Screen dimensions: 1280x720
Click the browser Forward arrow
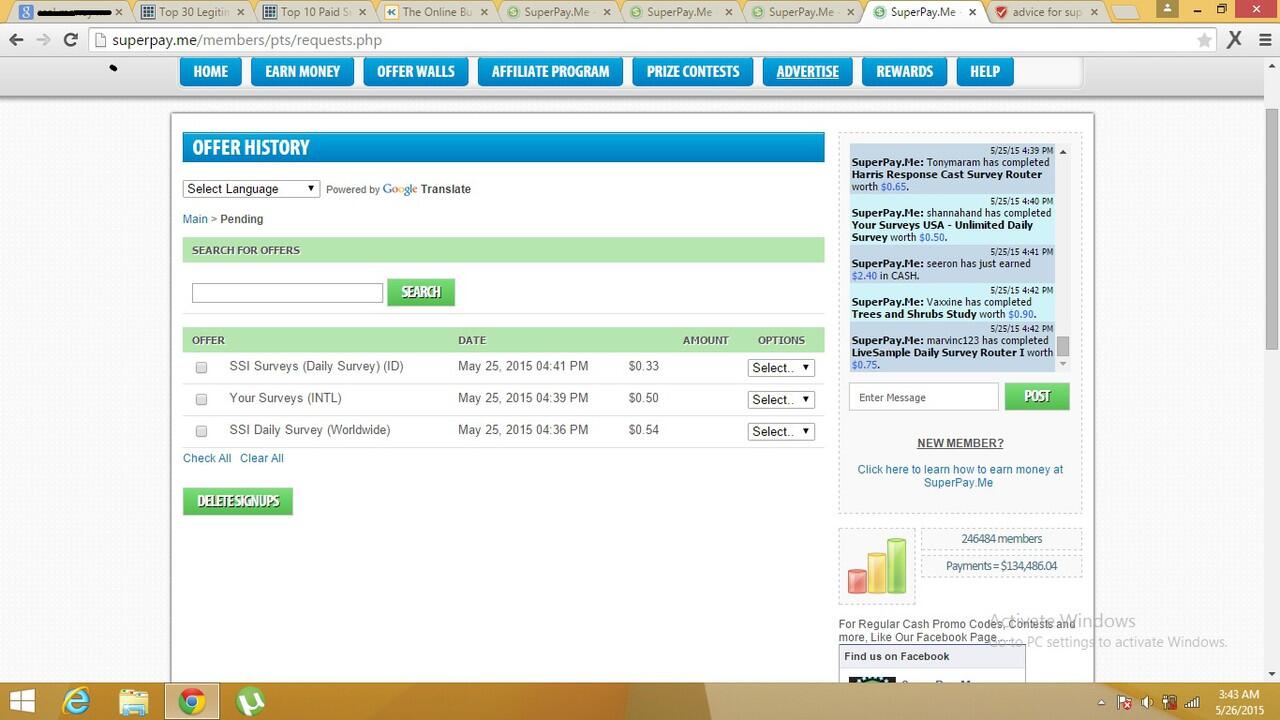click(43, 40)
